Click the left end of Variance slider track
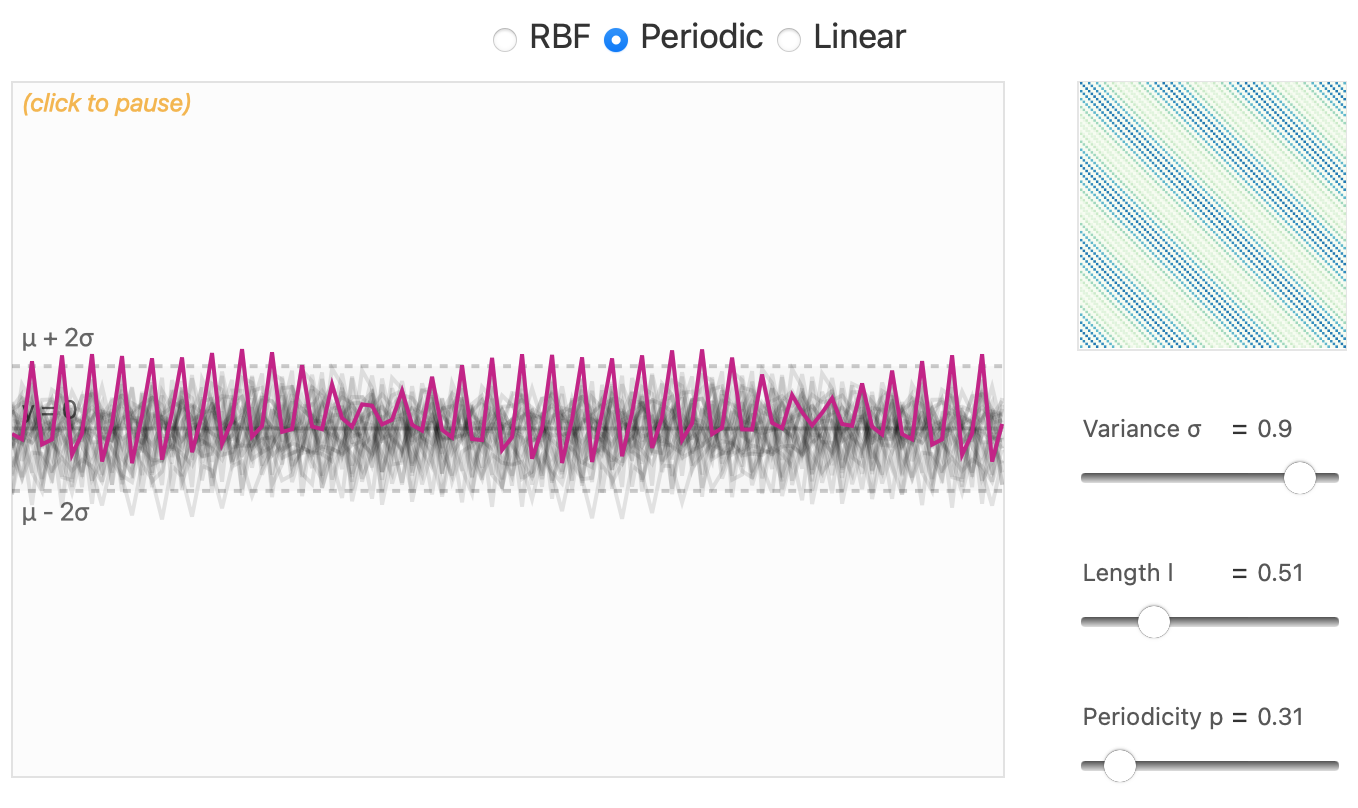 coord(1086,478)
